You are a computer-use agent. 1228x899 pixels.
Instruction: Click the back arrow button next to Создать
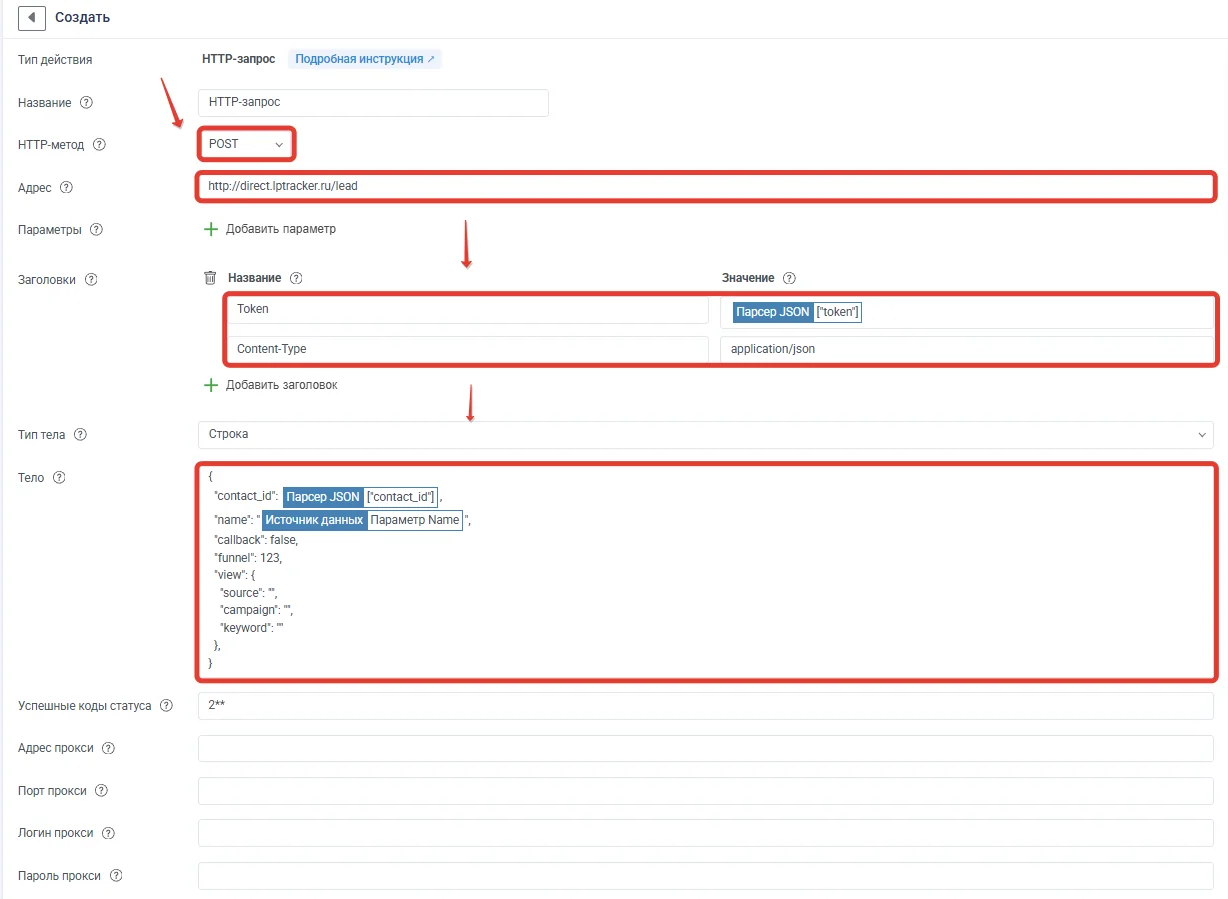tap(32, 17)
